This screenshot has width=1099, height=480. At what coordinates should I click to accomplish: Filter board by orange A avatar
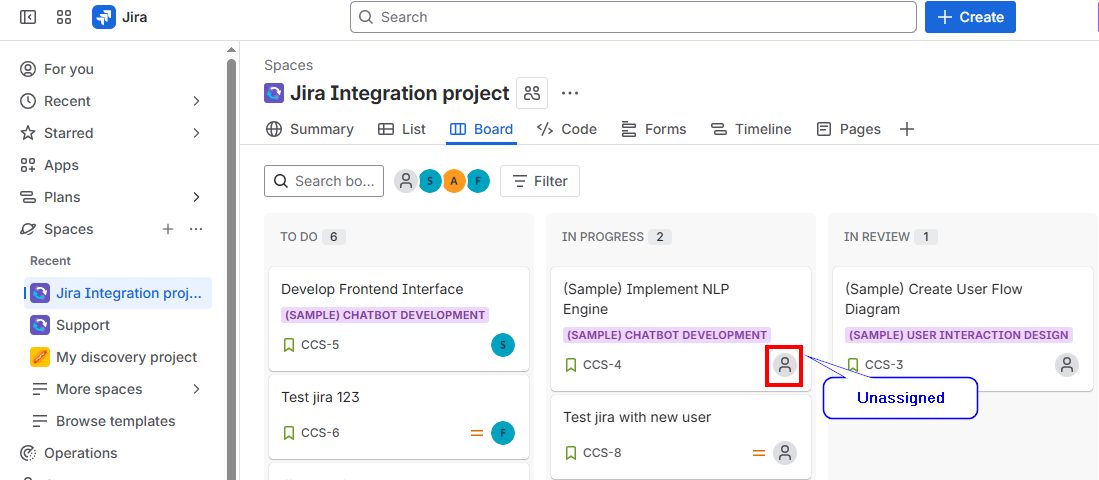[x=454, y=181]
